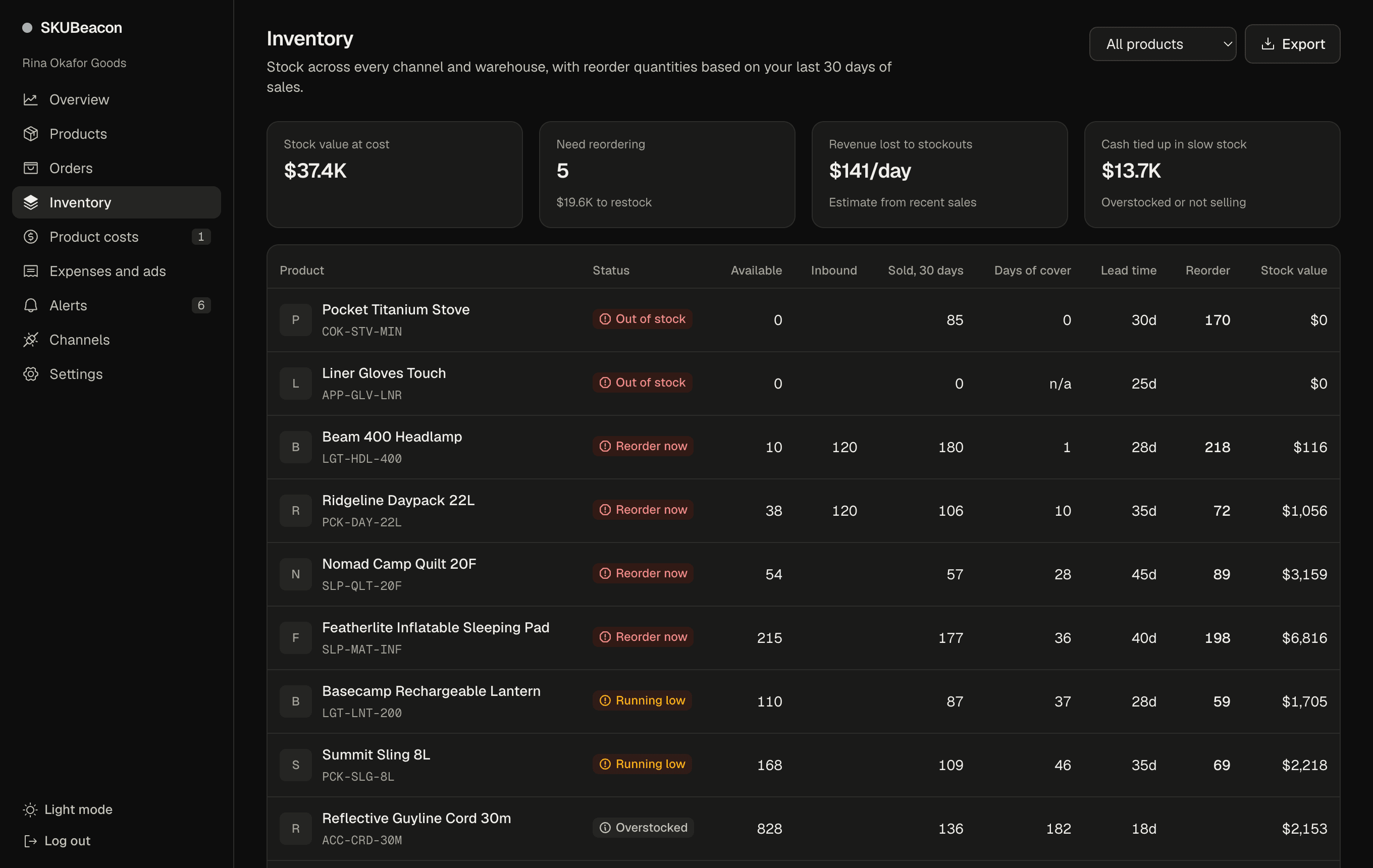This screenshot has height=868, width=1373.
Task: Click Reorder now badge for Beam 400 Headlamp
Action: pos(643,446)
